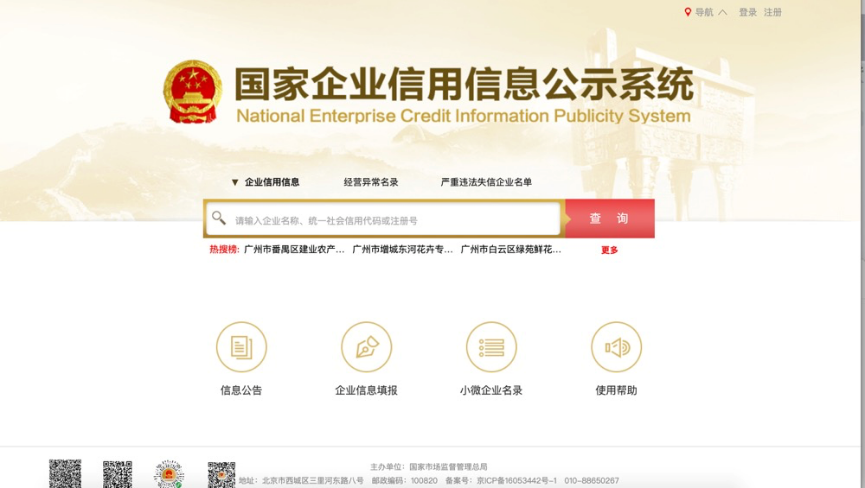Click the red location pin icon
The width and height of the screenshot is (865, 488).
click(687, 12)
